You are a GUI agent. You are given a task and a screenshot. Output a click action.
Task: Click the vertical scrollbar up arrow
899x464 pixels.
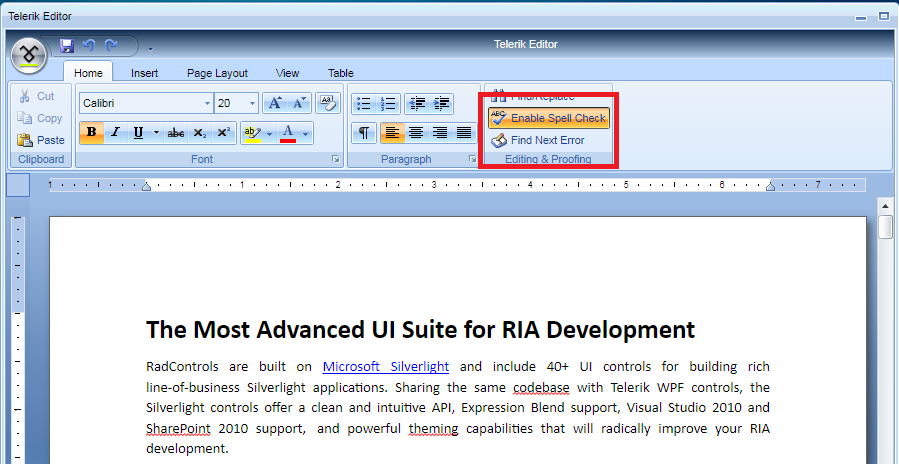pyautogui.click(x=885, y=206)
